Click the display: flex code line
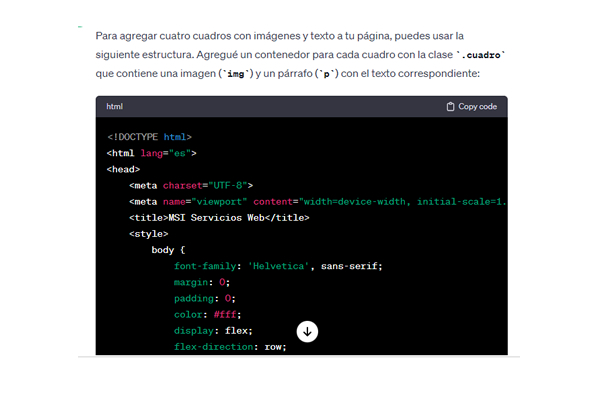 pyautogui.click(x=213, y=330)
